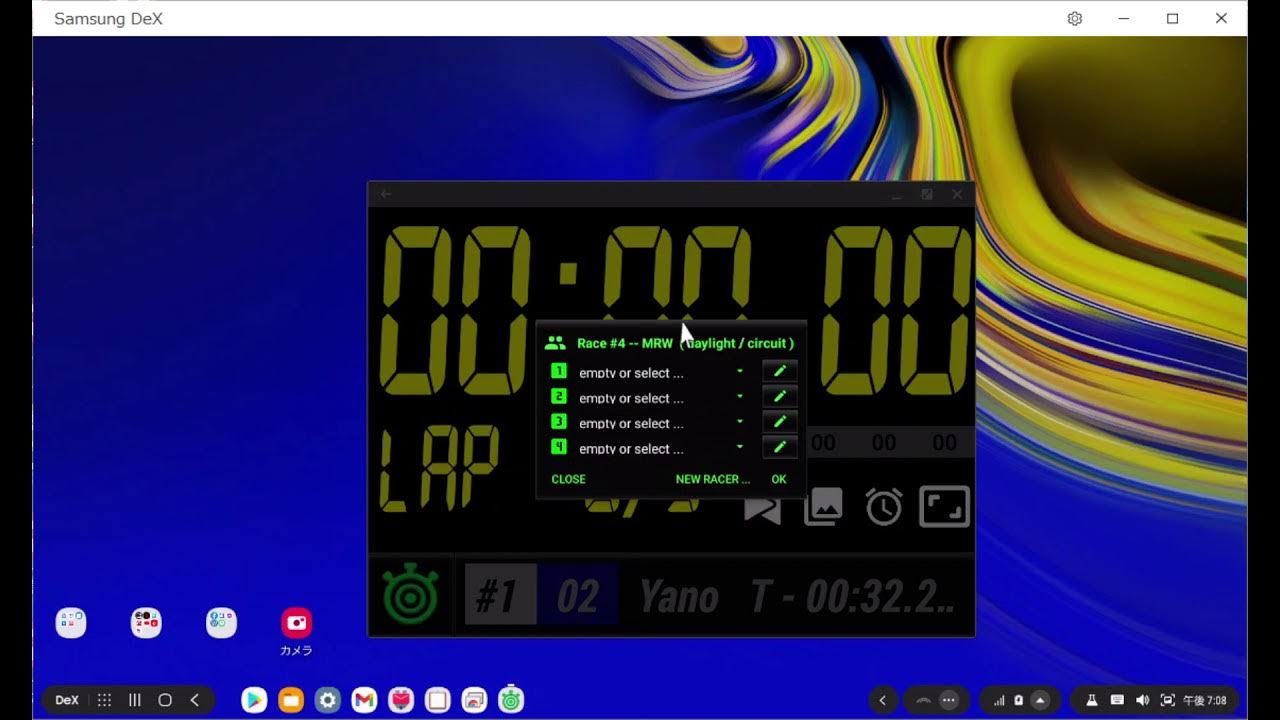Click the green number 4 slot badge

coord(559,446)
